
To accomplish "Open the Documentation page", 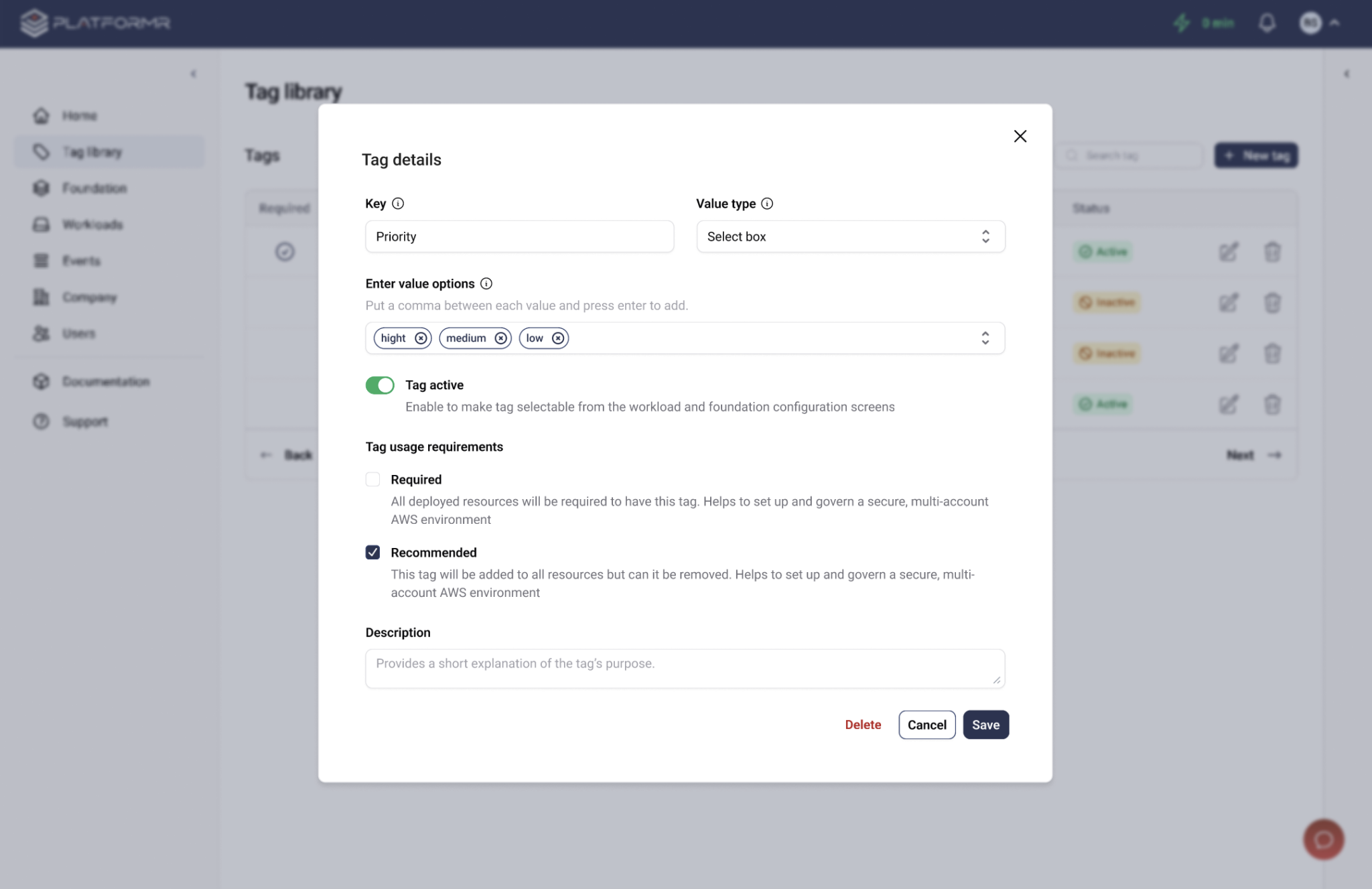I will [106, 381].
